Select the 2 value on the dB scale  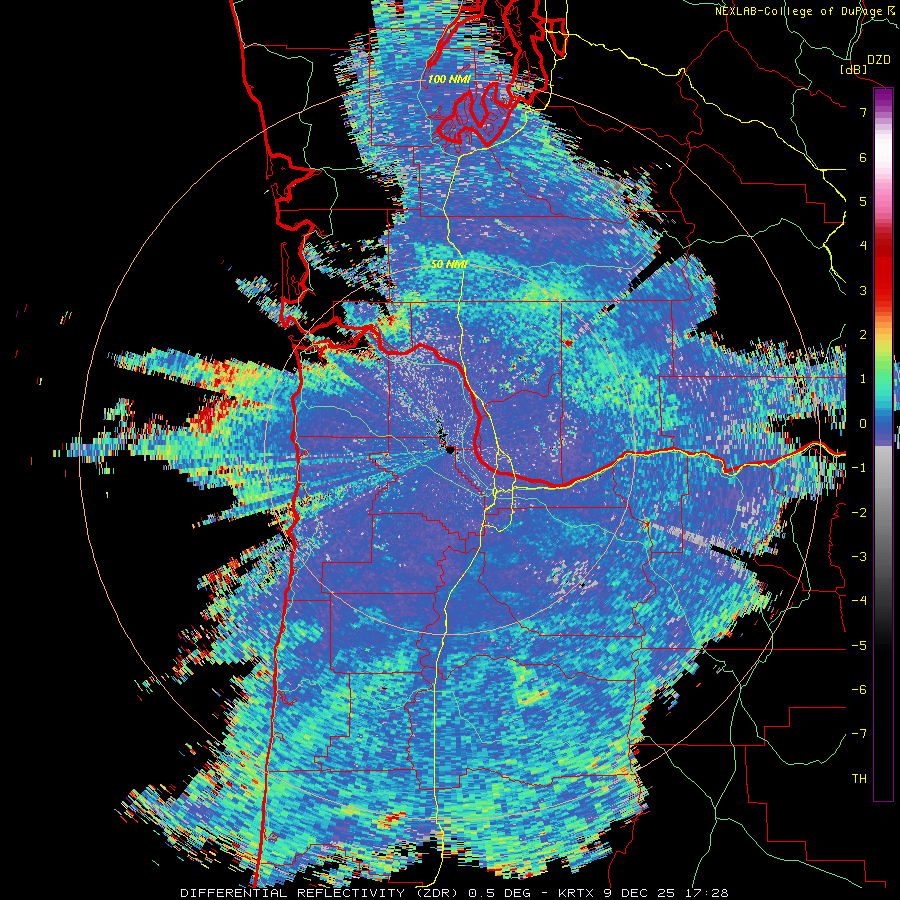(863, 335)
